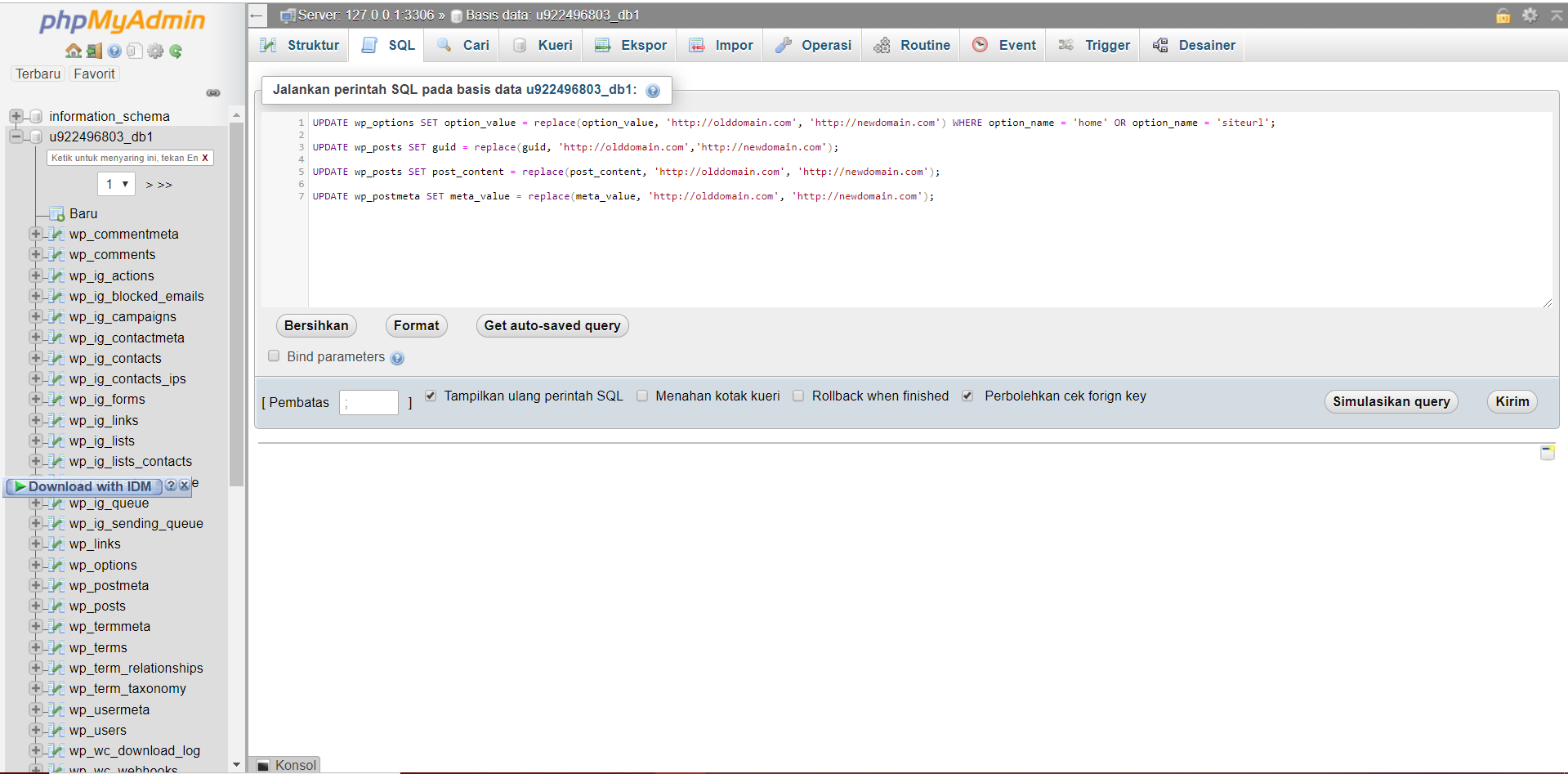Viewport: 1568px width, 774px height.
Task: Click the page settings gear in top bar
Action: (x=1530, y=16)
